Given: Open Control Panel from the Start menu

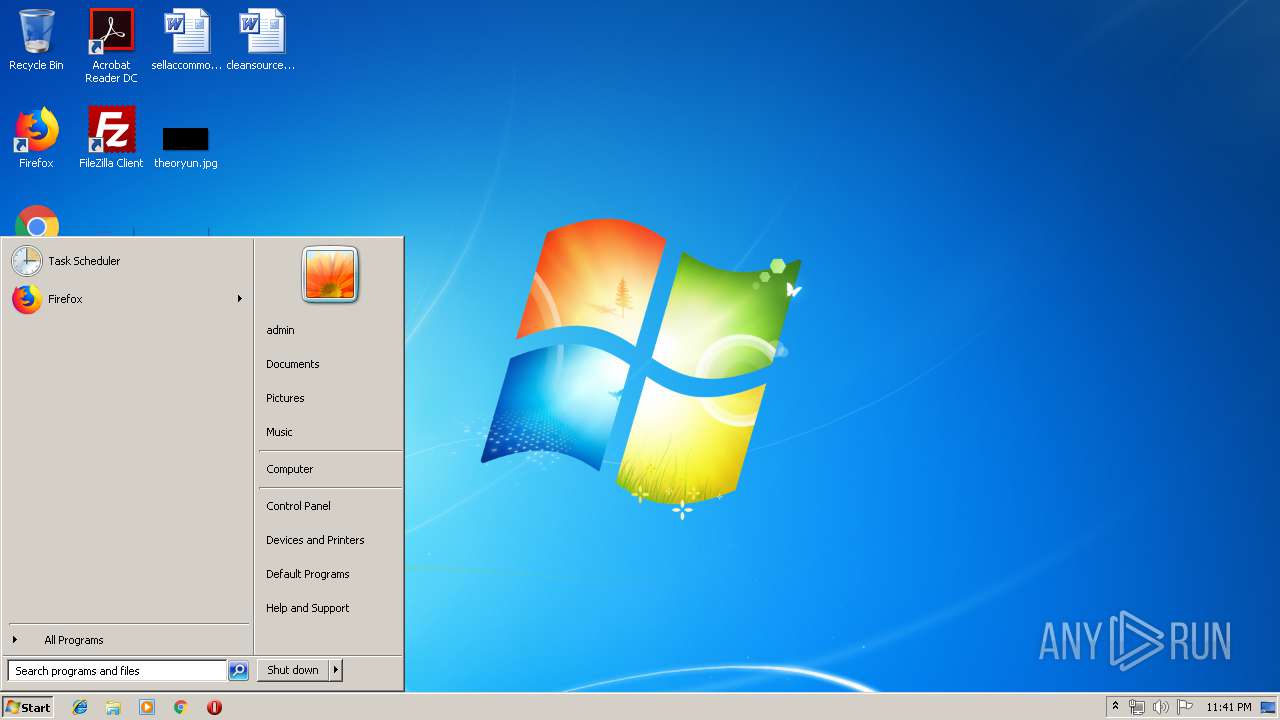Looking at the screenshot, I should point(298,506).
